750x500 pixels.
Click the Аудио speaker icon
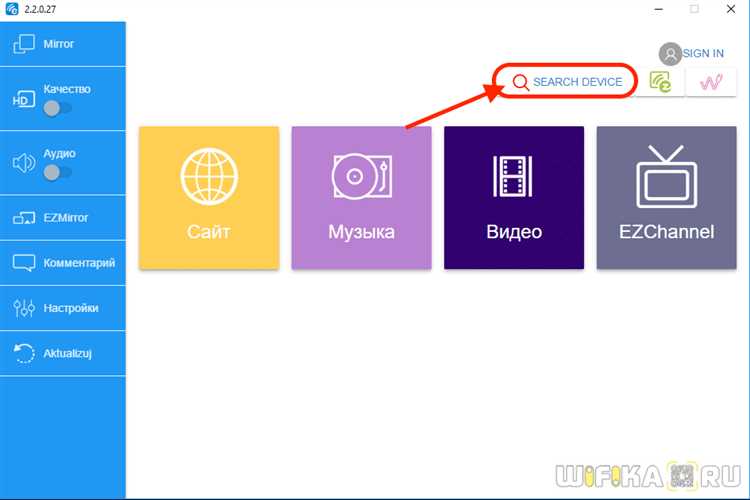click(23, 163)
